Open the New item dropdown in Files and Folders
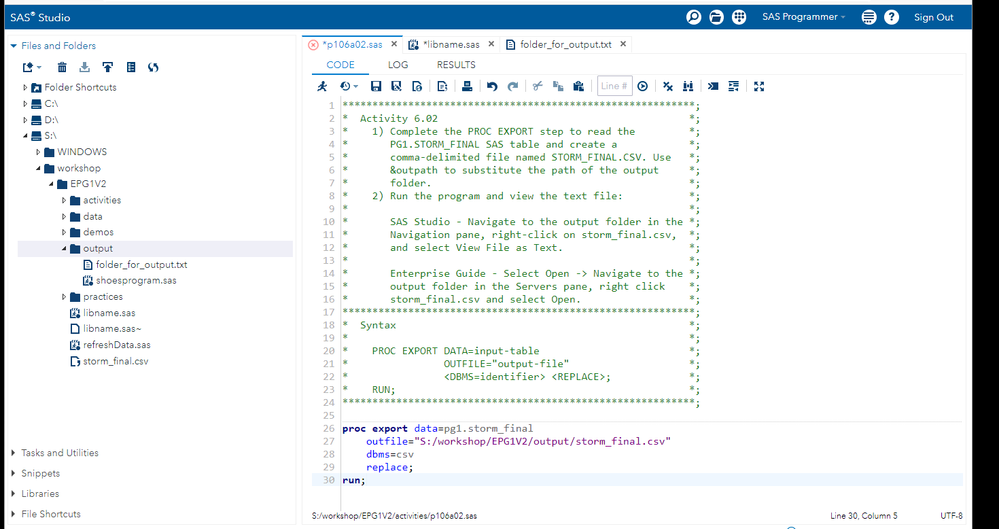Image resolution: width=999 pixels, height=529 pixels. [31, 67]
